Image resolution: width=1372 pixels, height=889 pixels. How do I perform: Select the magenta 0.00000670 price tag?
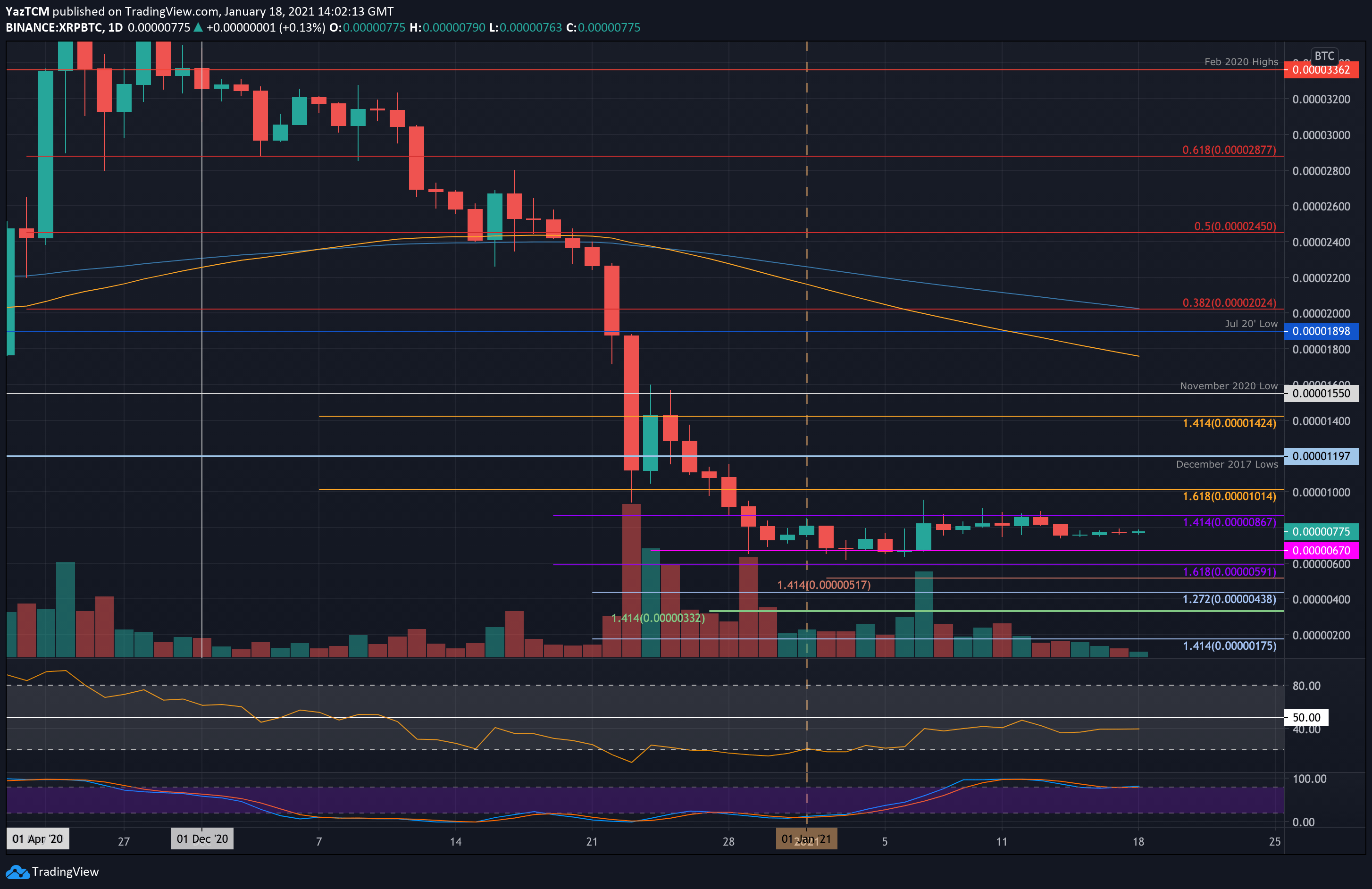pyautogui.click(x=1321, y=551)
